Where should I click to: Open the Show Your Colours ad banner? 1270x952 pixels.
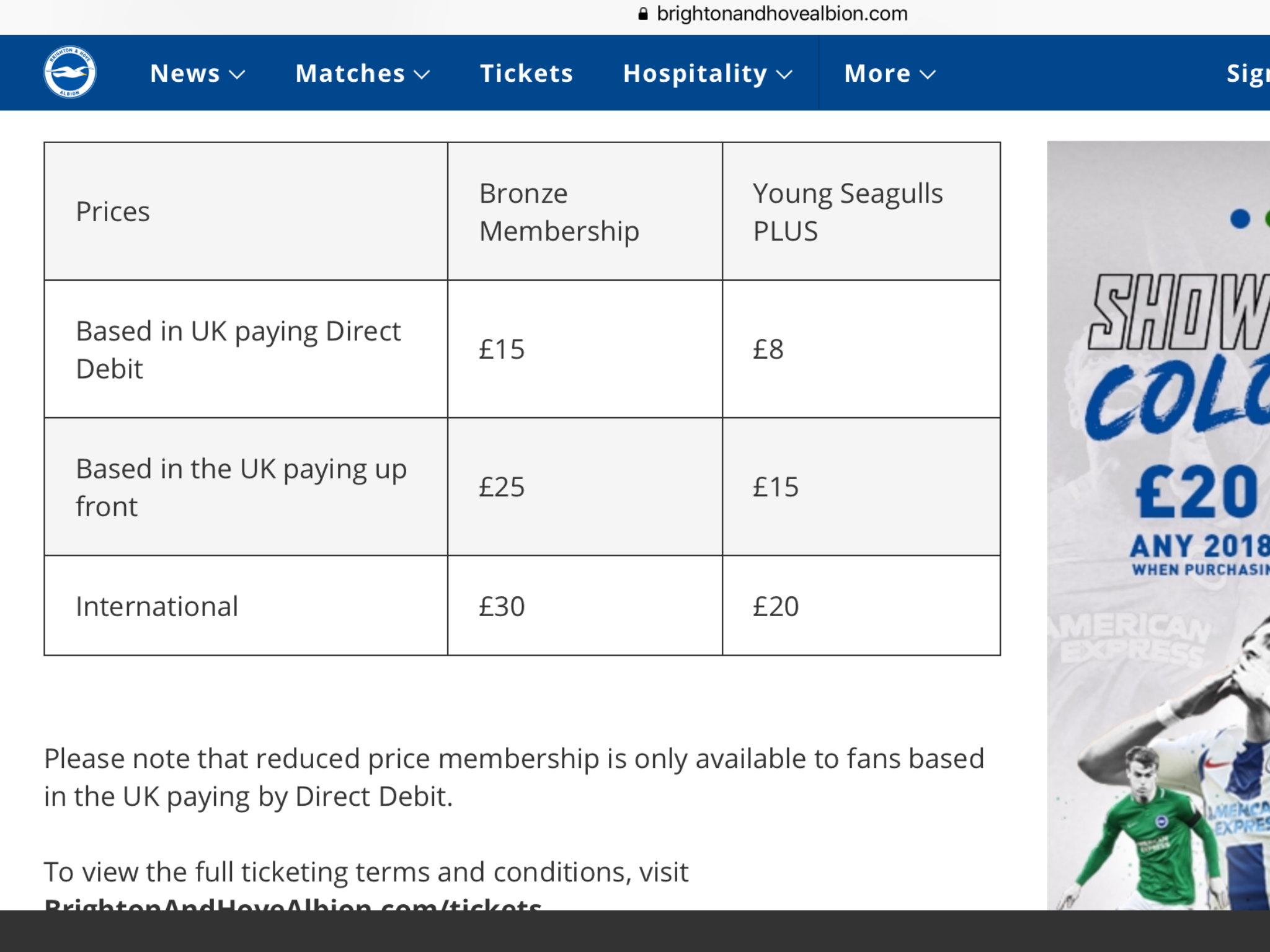tap(1158, 526)
